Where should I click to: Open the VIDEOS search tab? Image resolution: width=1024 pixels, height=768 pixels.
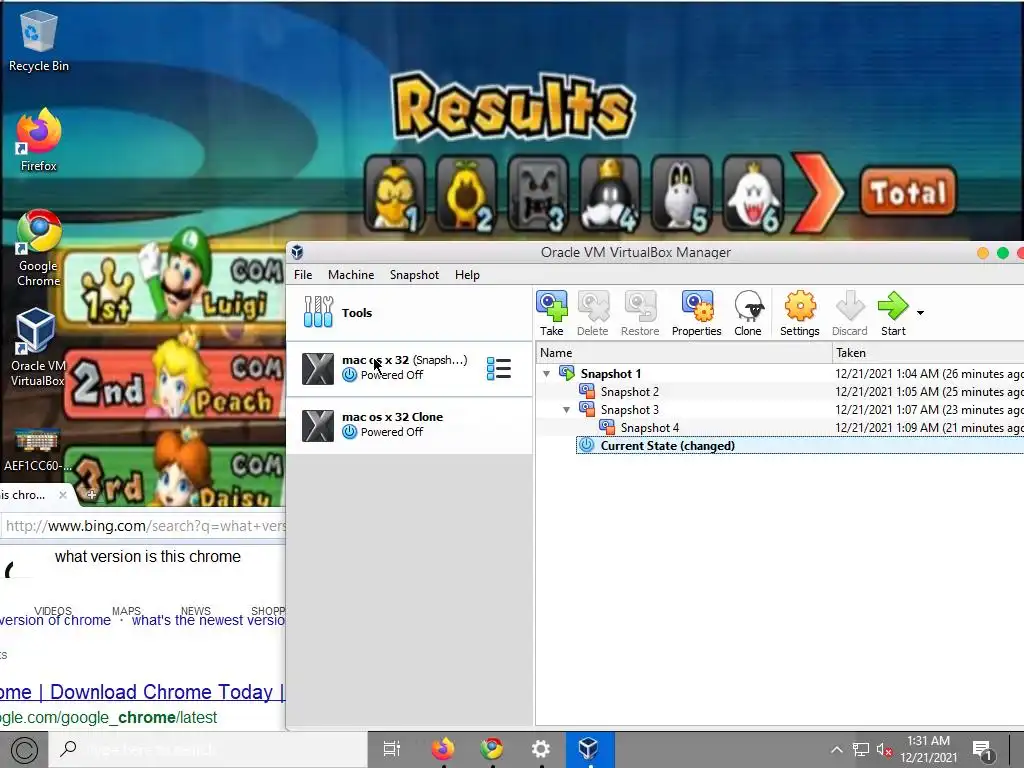pos(53,611)
